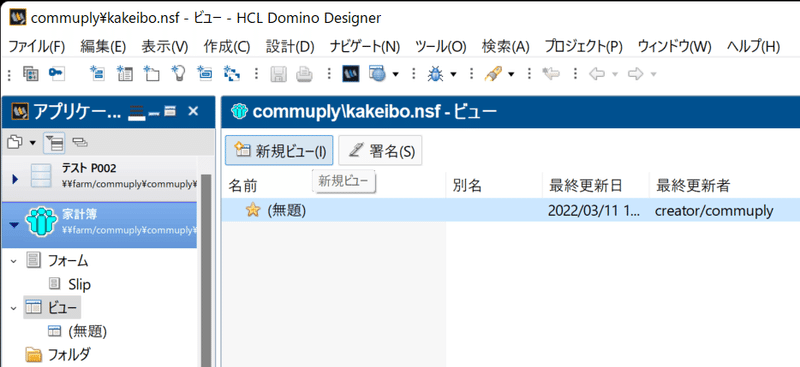Viewport: 800px width, 367px height.
Task: Sort by the 最終更新日 column header
Action: [596, 186]
